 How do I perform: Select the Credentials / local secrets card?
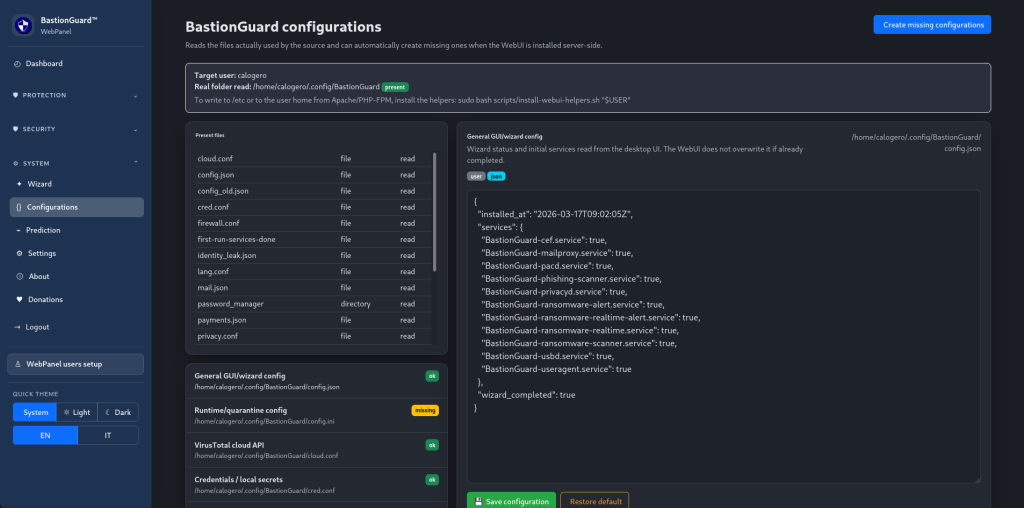pos(317,484)
